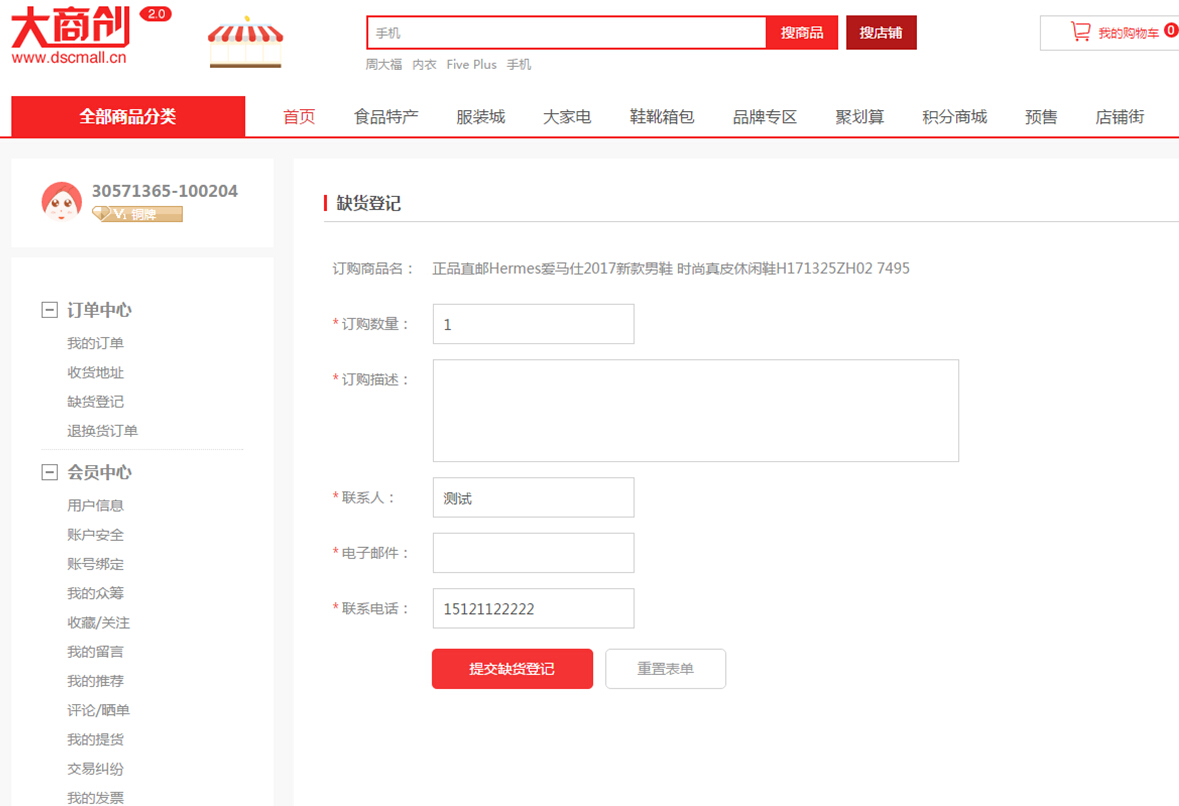Click hot keyword Five Plus

point(471,65)
